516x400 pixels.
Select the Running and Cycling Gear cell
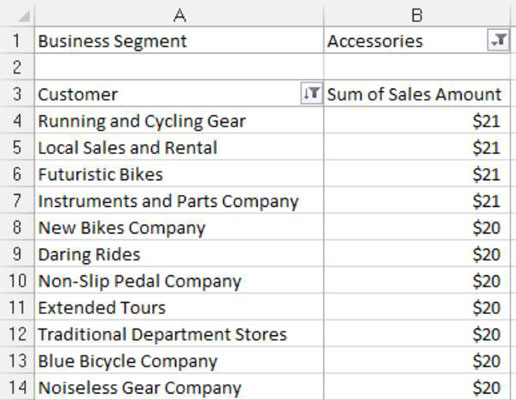point(179,121)
